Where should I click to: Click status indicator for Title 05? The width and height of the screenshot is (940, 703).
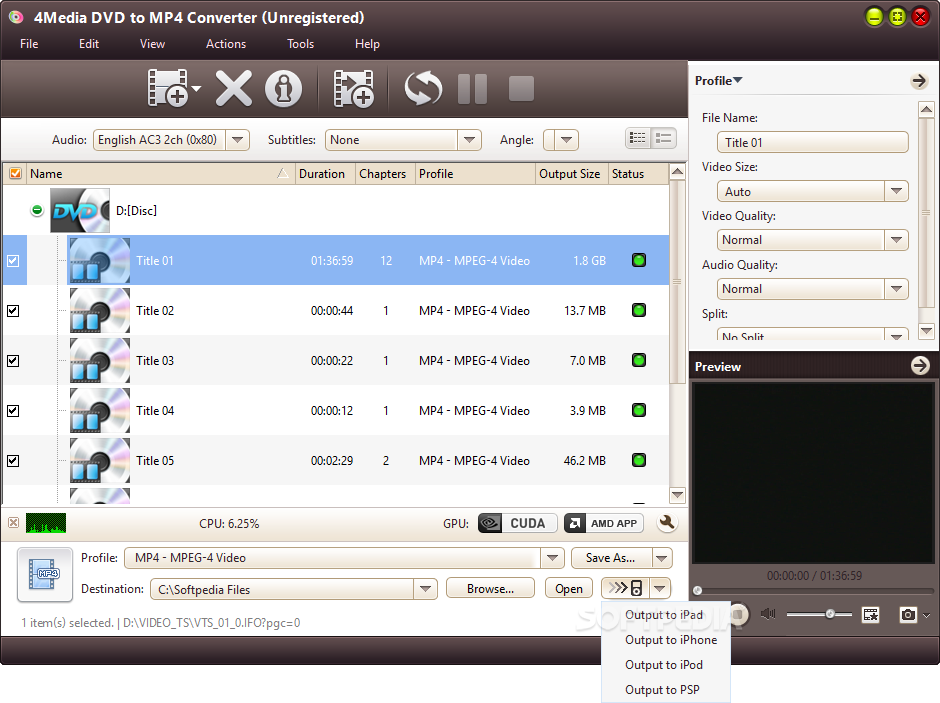pyautogui.click(x=638, y=460)
